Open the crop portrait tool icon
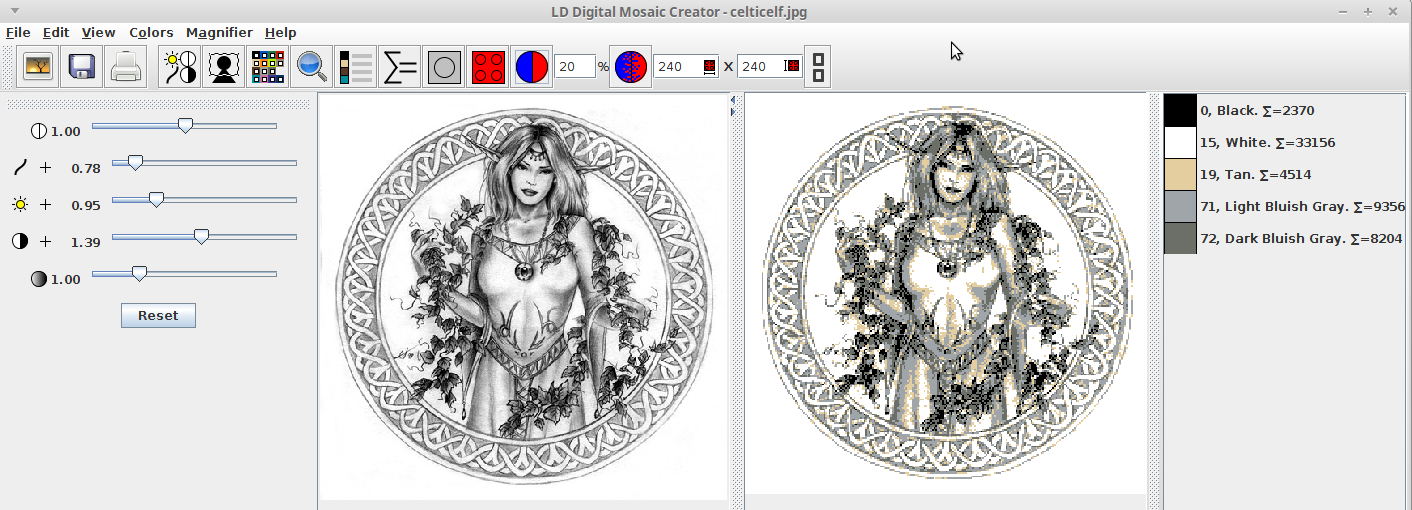 [x=223, y=67]
